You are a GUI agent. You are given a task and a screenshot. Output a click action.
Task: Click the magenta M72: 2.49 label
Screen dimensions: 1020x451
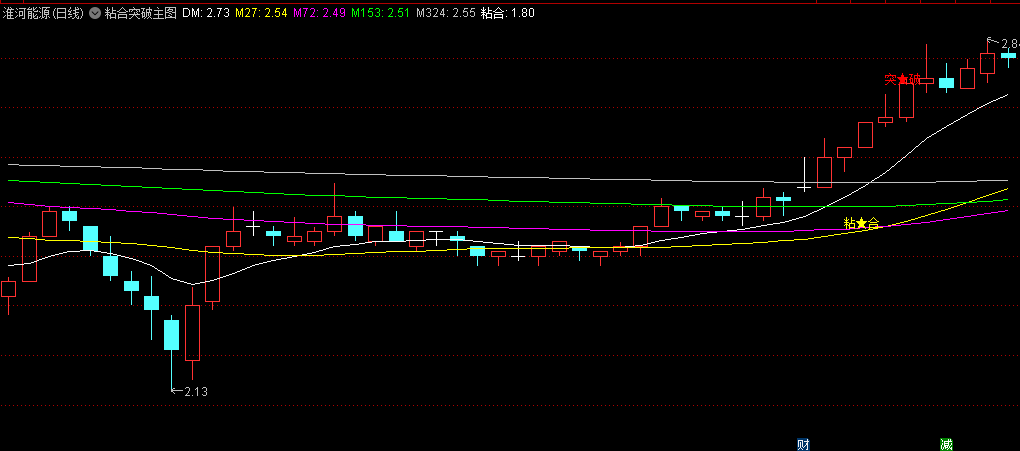pos(319,13)
